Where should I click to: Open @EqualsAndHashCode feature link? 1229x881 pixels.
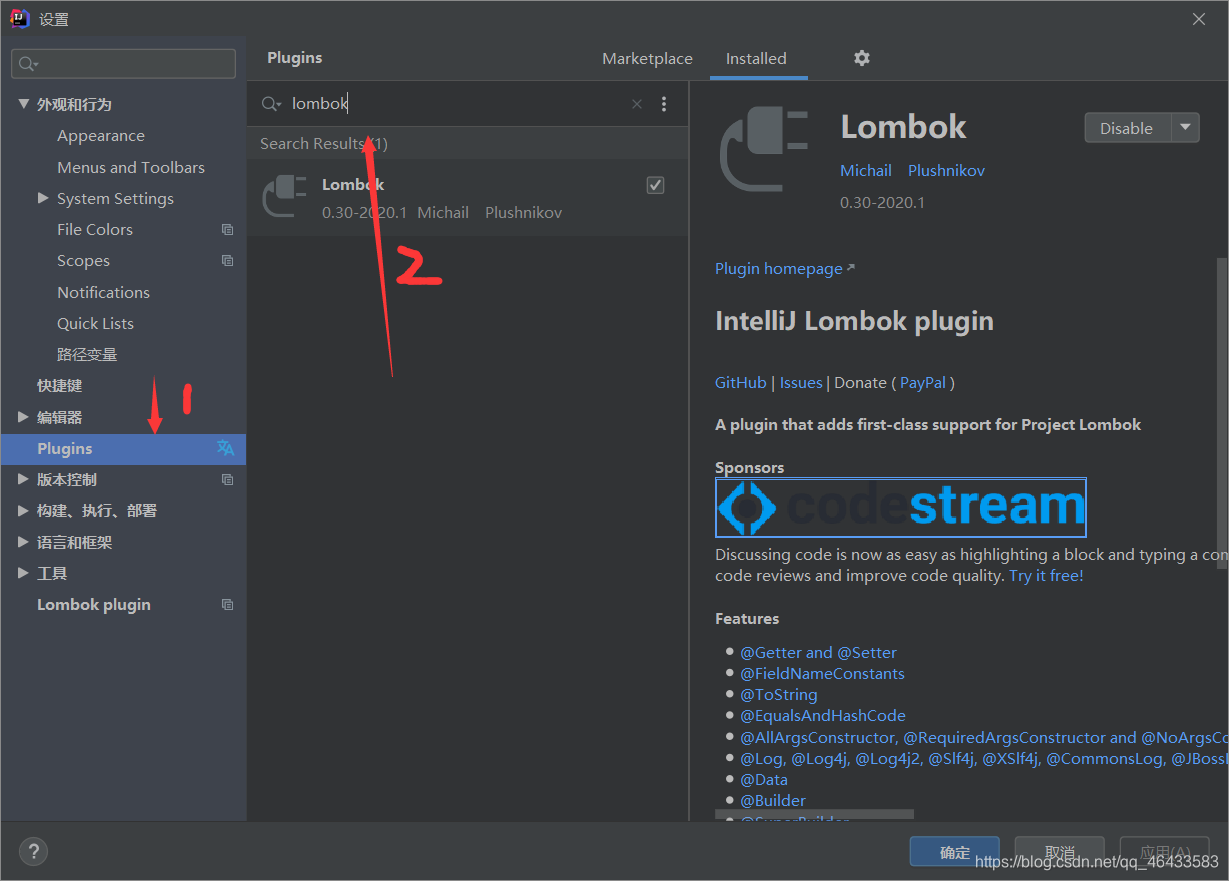click(x=823, y=716)
